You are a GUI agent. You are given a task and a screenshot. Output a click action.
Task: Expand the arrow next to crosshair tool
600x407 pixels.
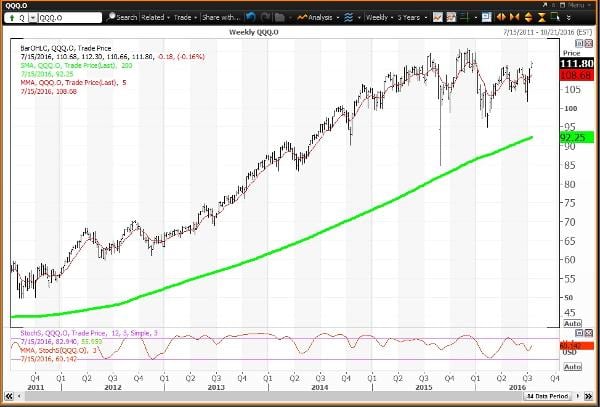point(475,18)
